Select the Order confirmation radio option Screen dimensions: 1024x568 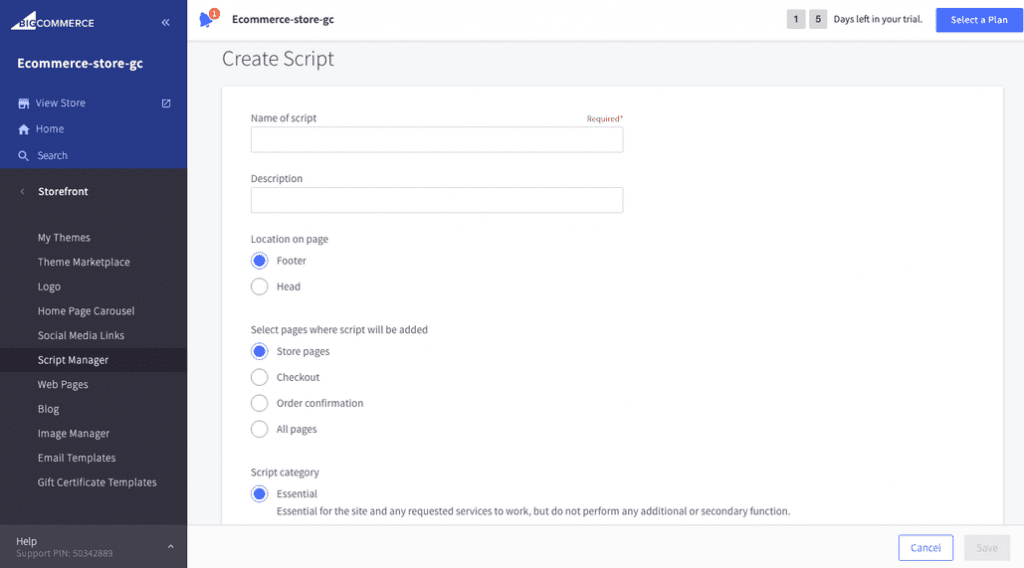tap(259, 403)
